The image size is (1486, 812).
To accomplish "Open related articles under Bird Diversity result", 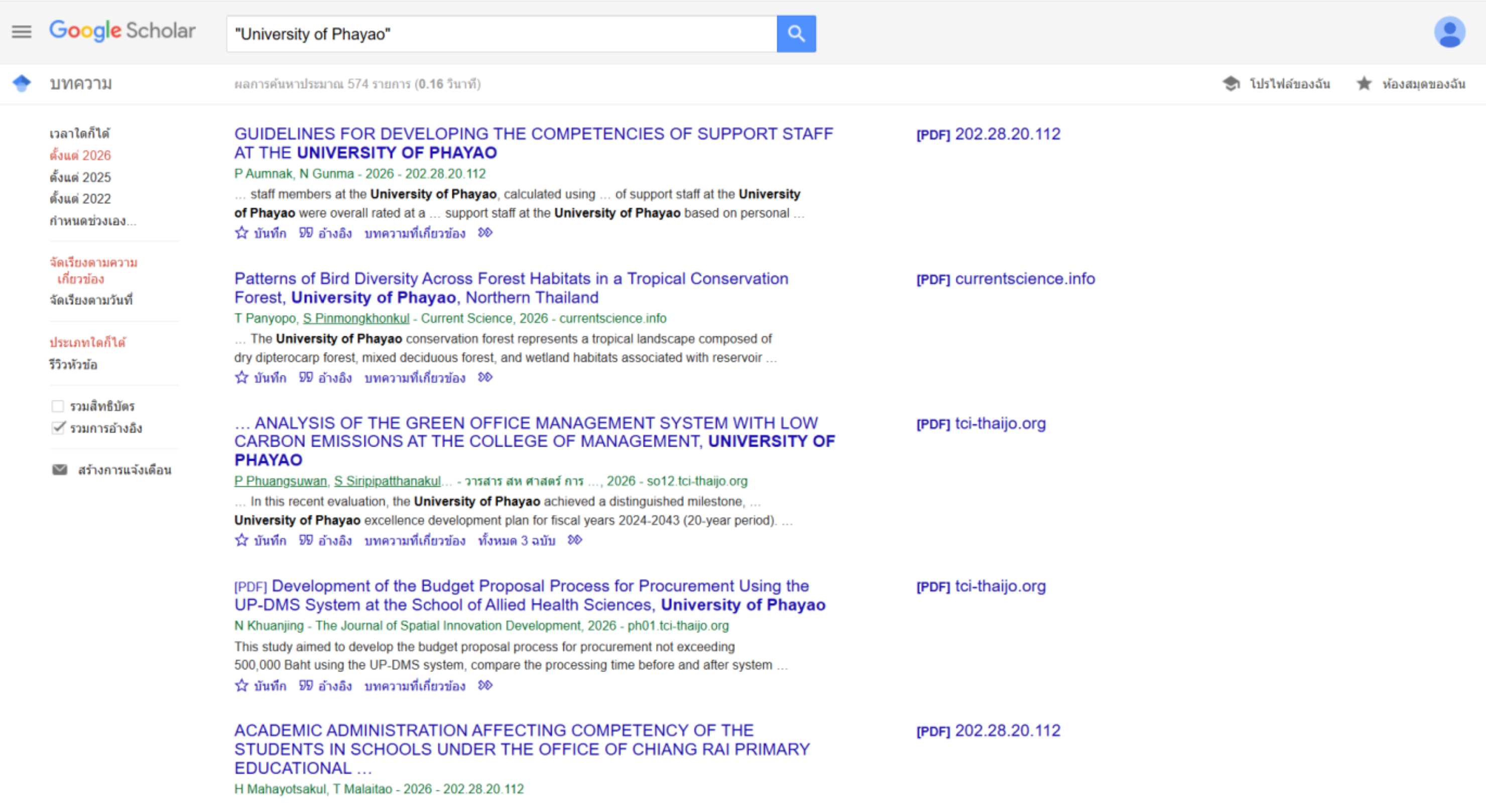I will pyautogui.click(x=415, y=378).
